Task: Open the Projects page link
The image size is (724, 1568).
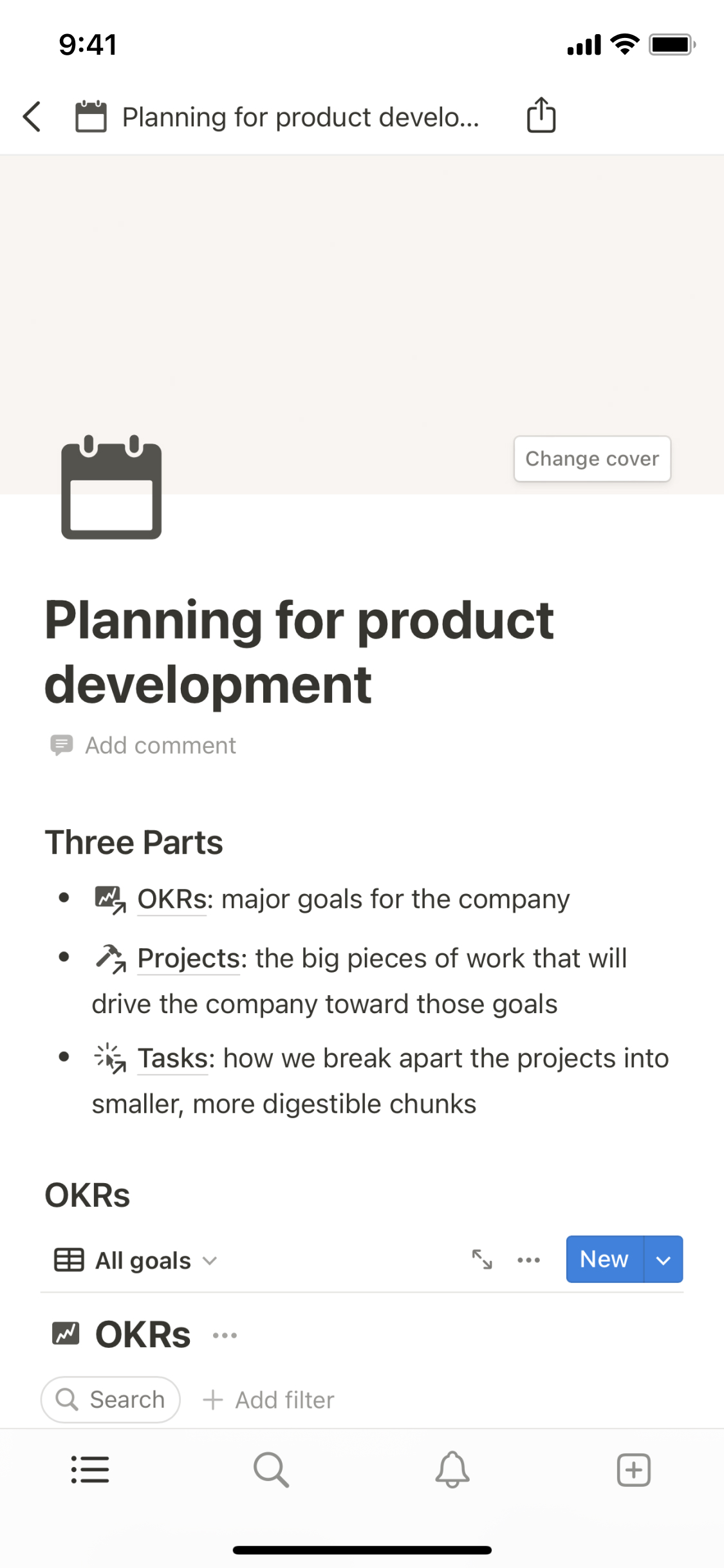Action: tap(188, 958)
